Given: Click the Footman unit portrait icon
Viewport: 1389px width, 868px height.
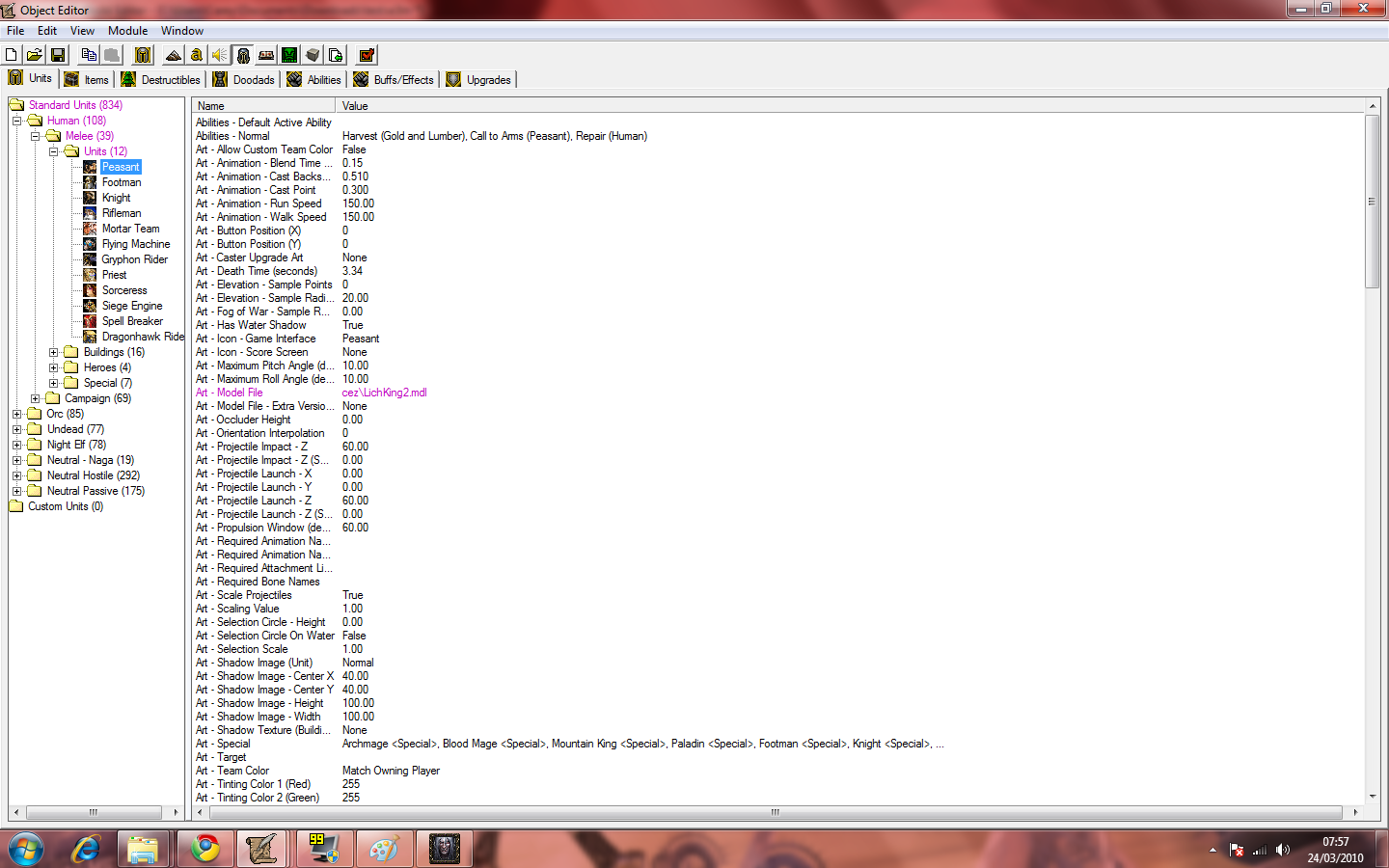Looking at the screenshot, I should 90,182.
